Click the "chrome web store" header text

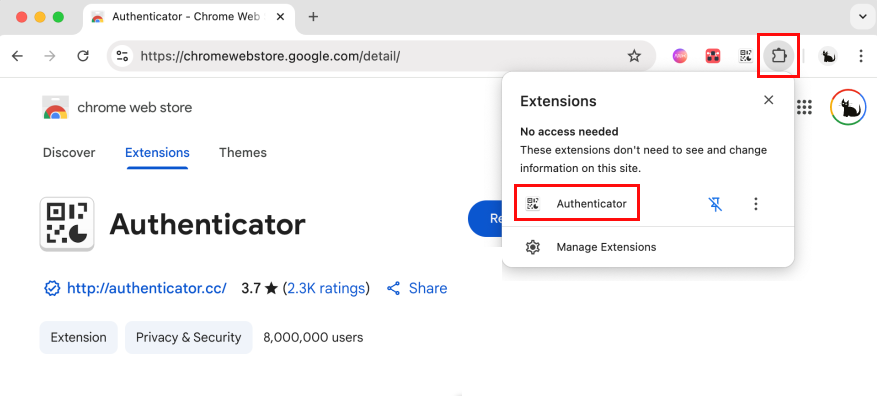[135, 107]
